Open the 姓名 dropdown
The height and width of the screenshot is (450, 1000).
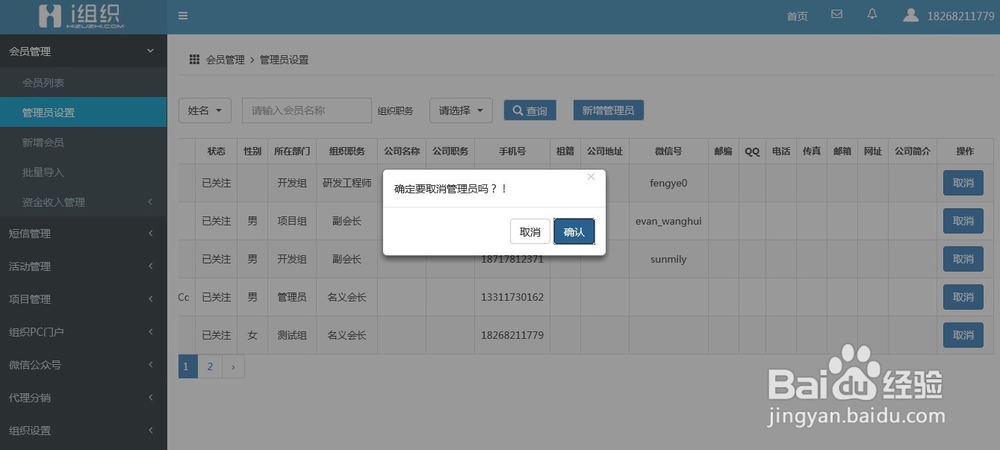tap(205, 110)
